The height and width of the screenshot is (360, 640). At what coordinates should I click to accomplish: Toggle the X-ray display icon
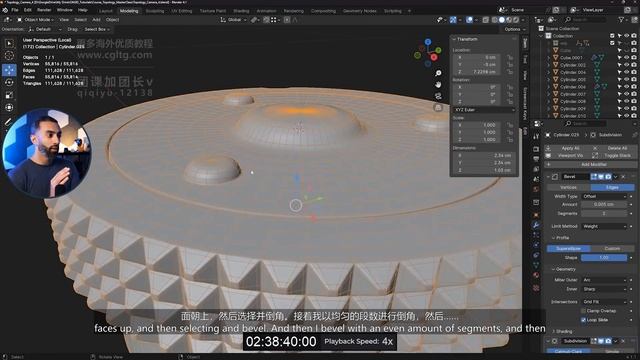tap(486, 20)
